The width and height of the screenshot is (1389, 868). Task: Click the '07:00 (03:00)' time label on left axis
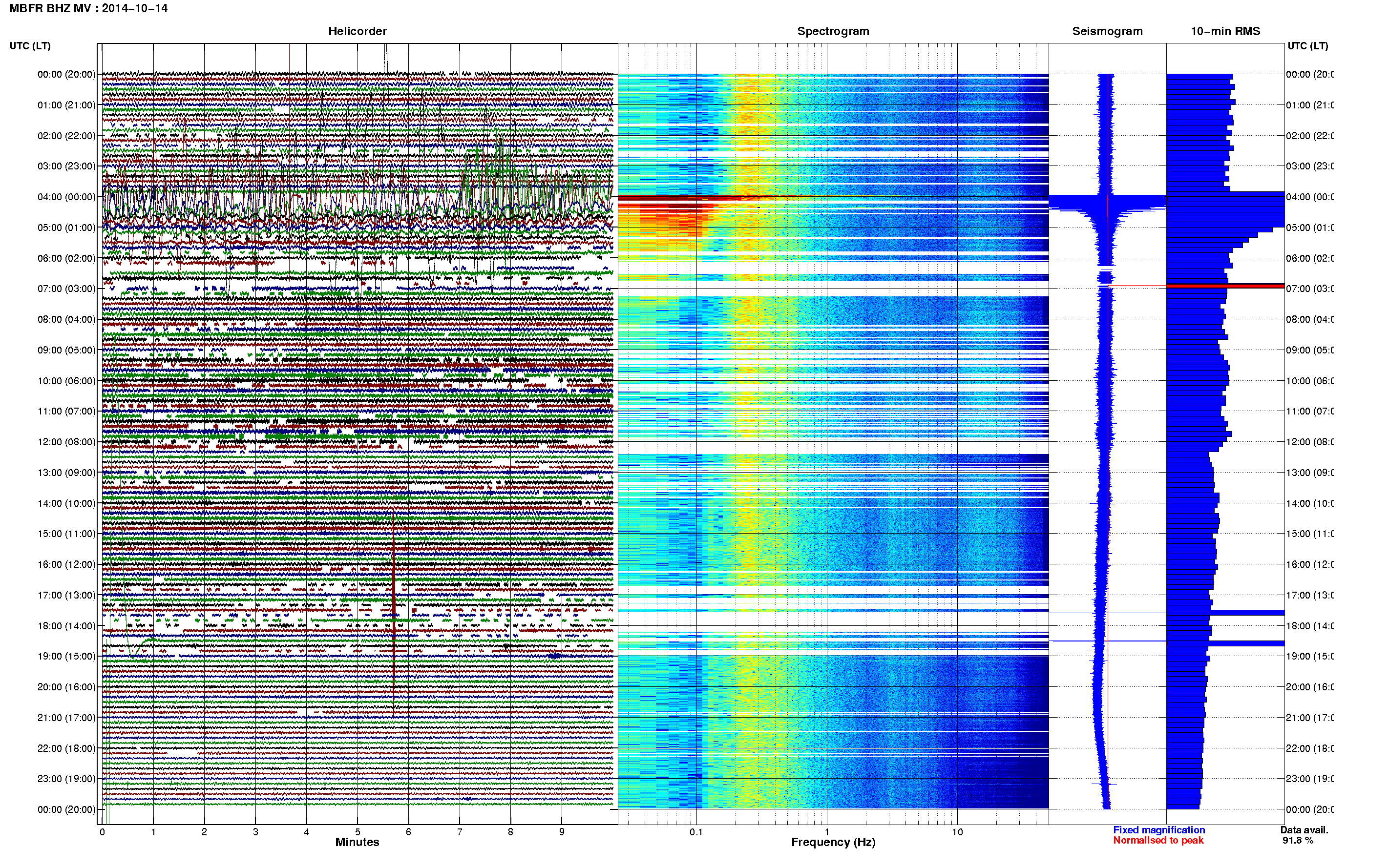[x=66, y=289]
